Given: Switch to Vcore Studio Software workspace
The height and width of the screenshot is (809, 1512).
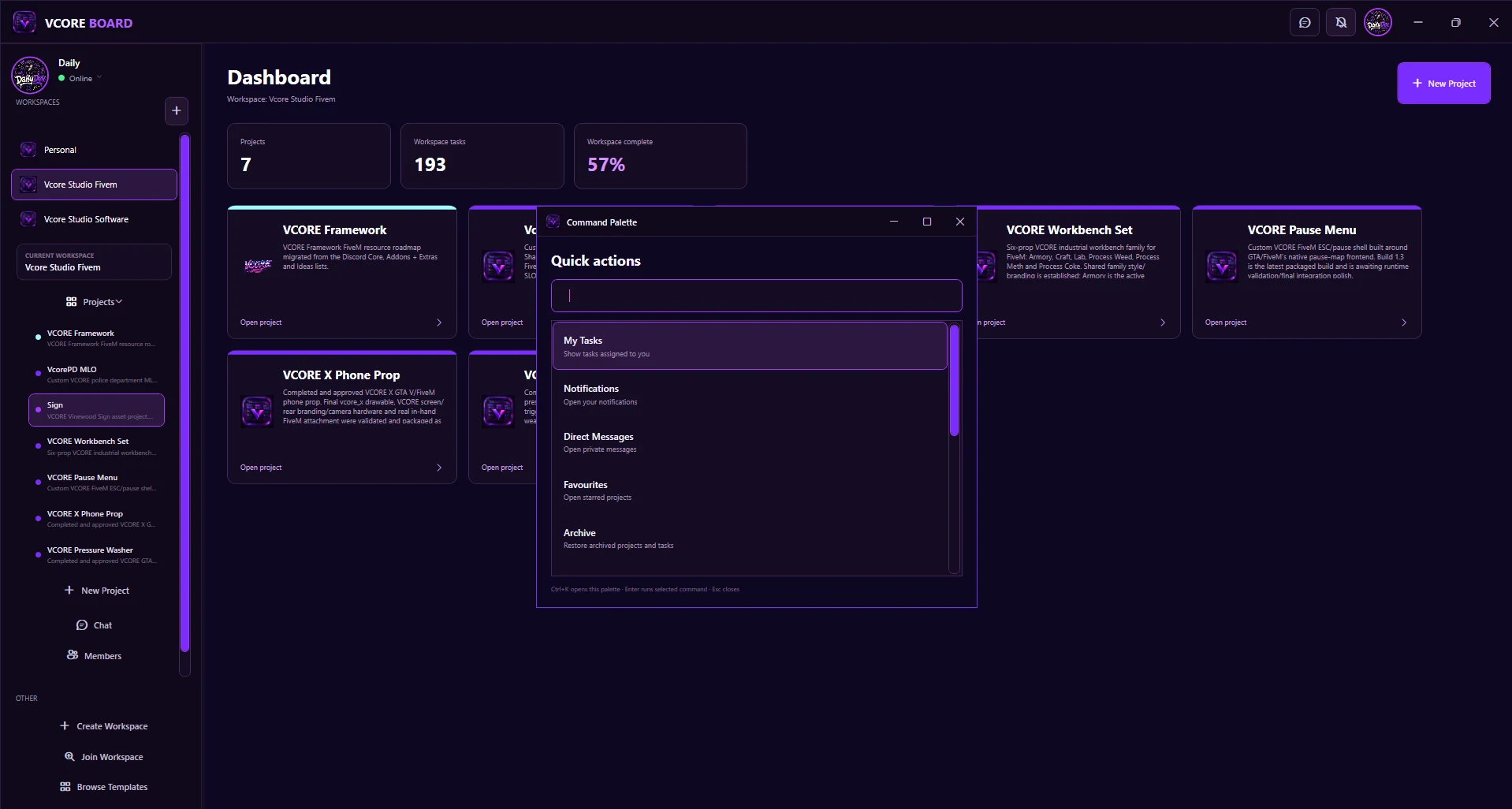Looking at the screenshot, I should coord(94,219).
